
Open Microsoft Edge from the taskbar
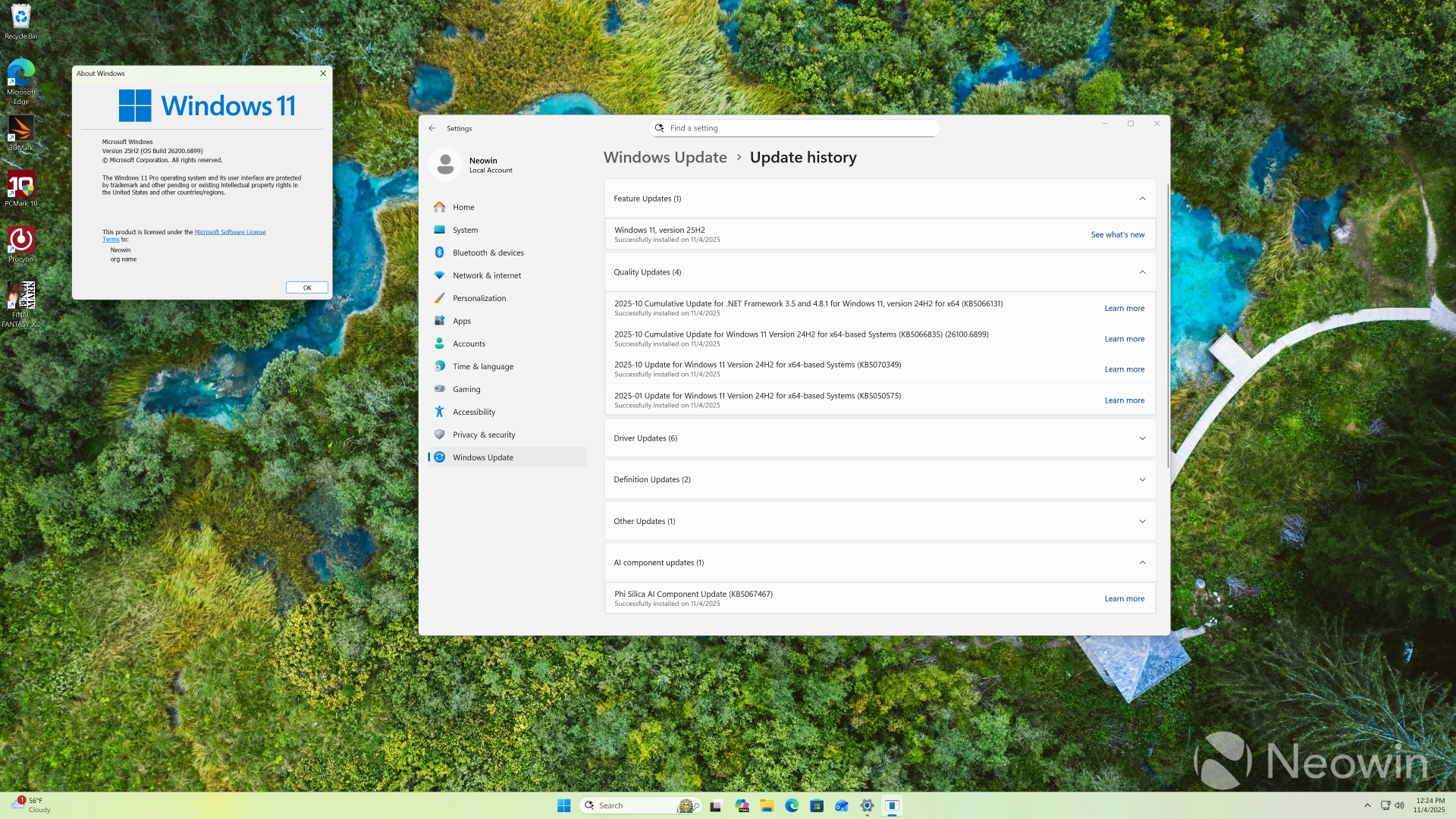tap(792, 805)
